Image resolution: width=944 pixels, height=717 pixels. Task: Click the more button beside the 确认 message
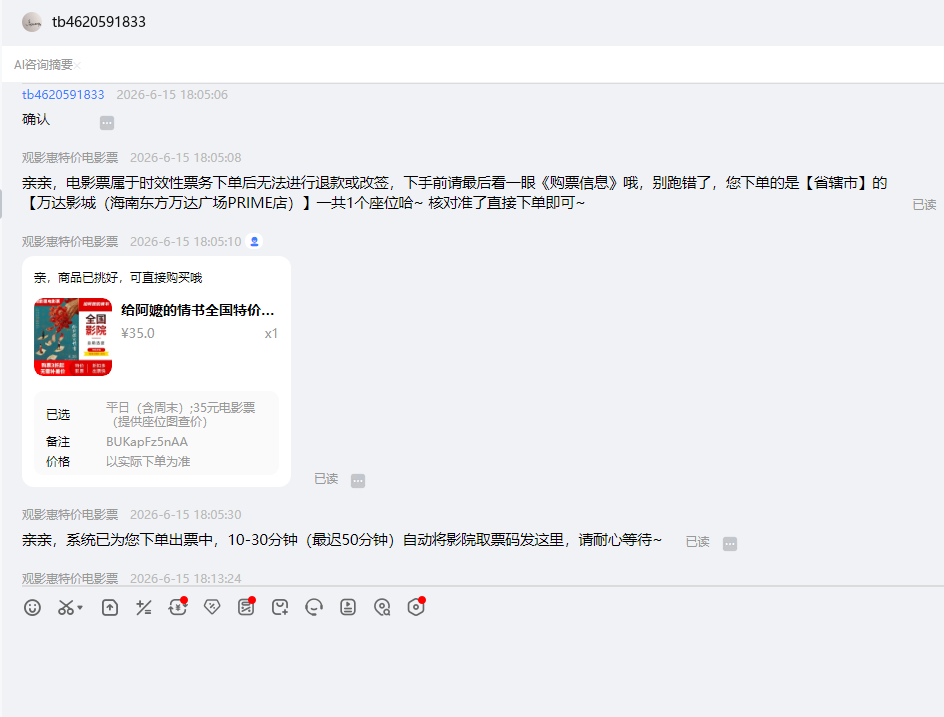click(107, 123)
